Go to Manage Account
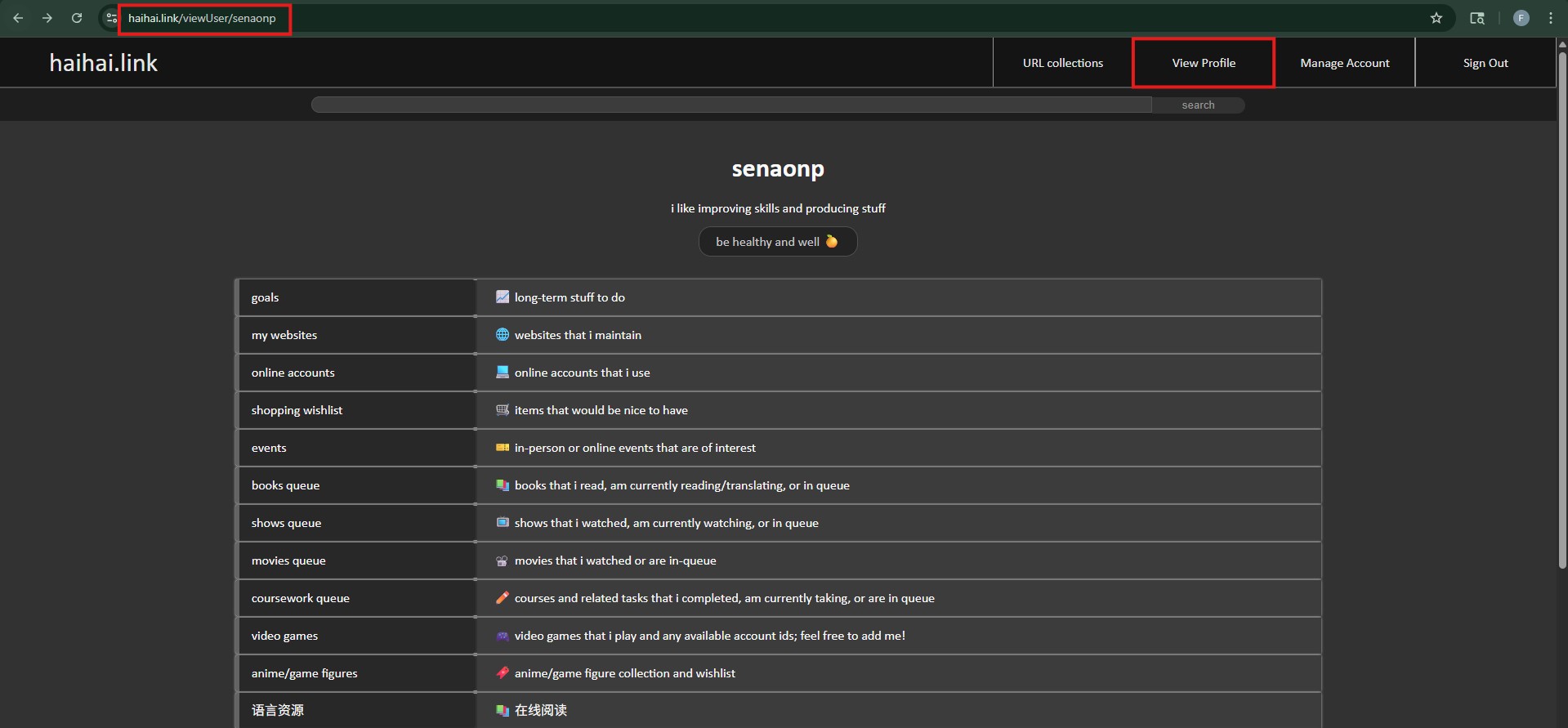1568x728 pixels. click(x=1344, y=63)
